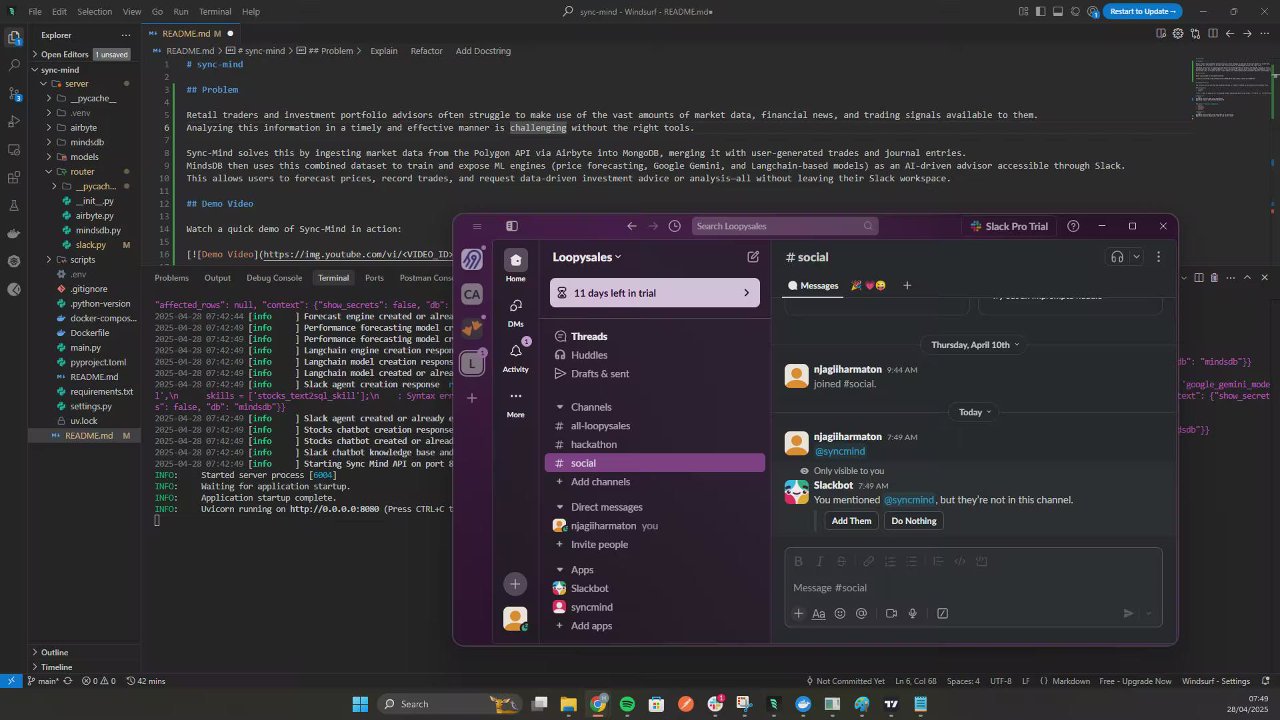Expand the airbyte folder in Explorer
The height and width of the screenshot is (720, 1280).
coord(84,128)
